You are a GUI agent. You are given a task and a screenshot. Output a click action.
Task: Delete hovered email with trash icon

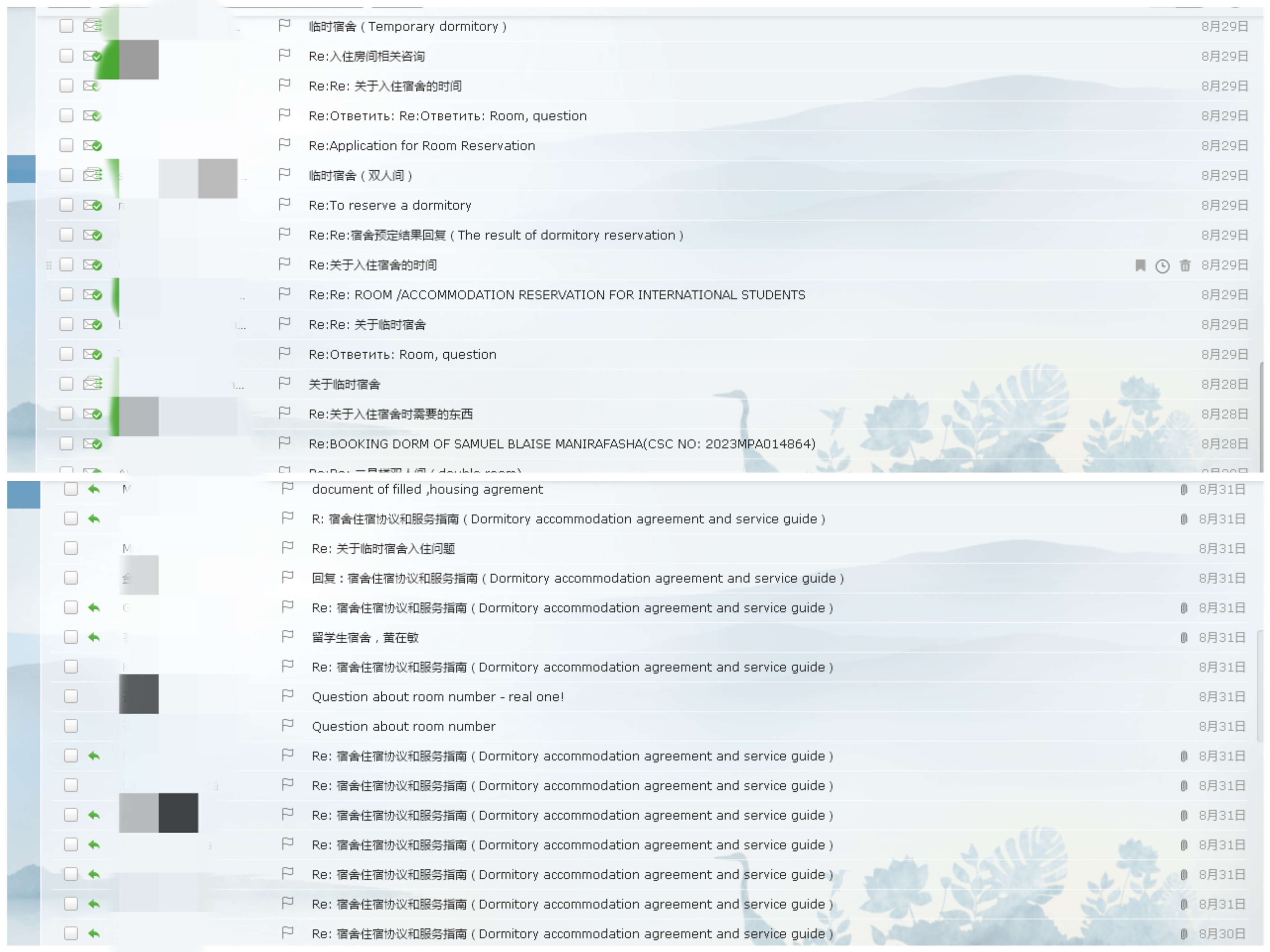pos(1185,265)
